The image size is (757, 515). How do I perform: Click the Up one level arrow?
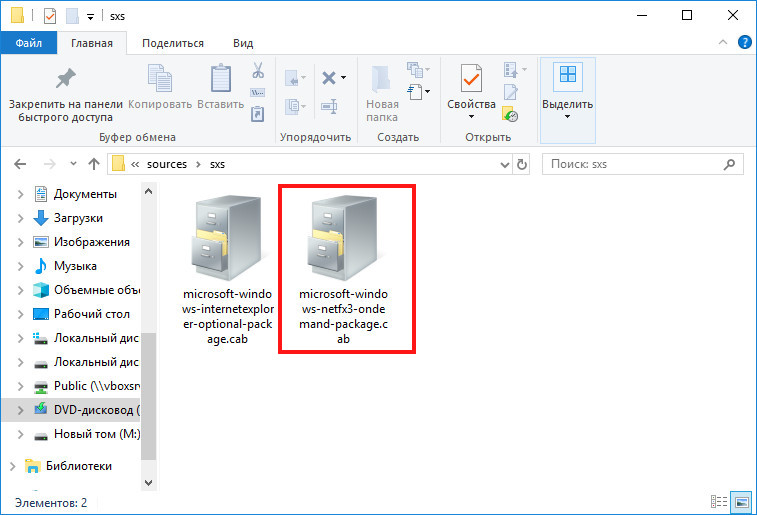coord(94,165)
